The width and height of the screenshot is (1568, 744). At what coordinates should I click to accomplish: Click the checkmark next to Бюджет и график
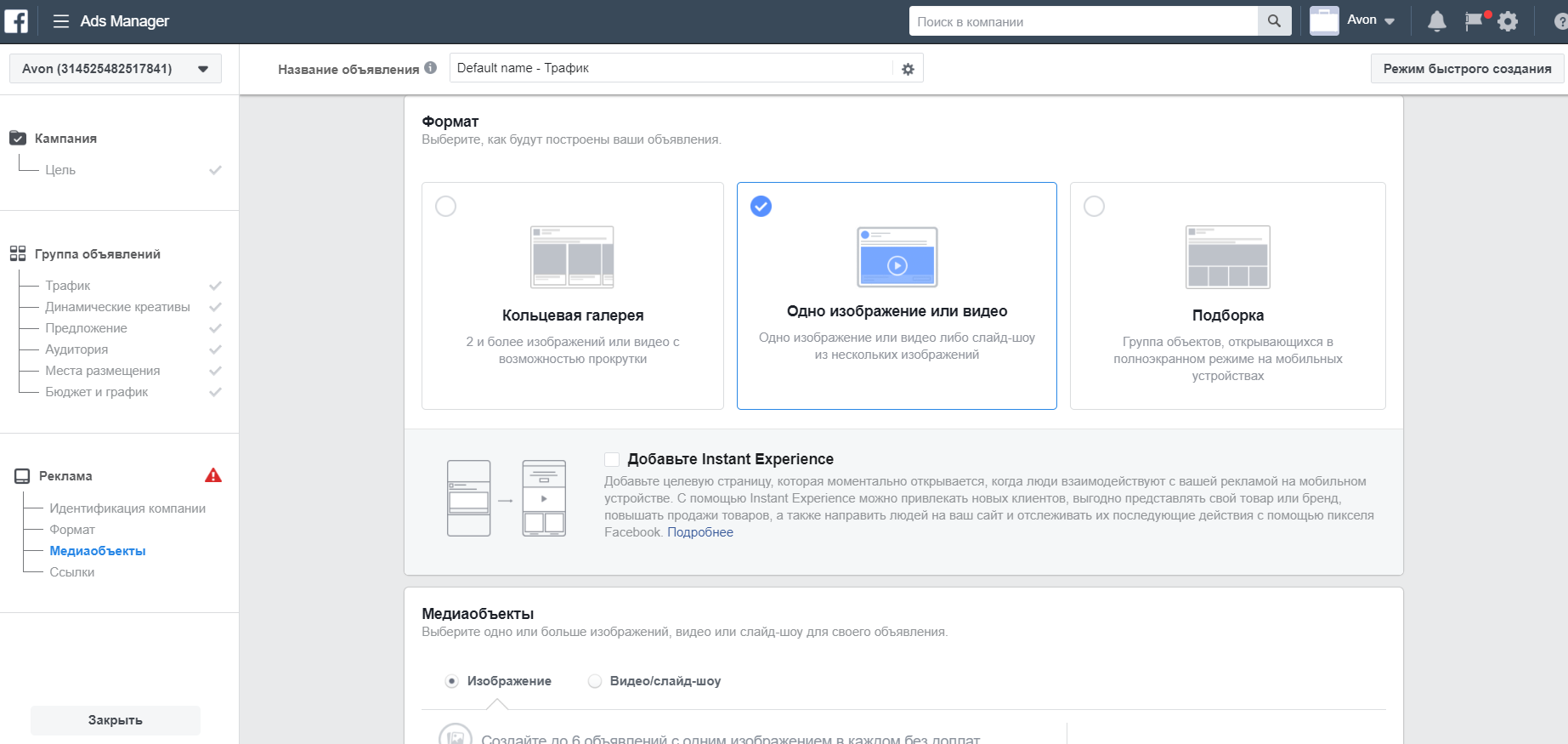(x=215, y=392)
